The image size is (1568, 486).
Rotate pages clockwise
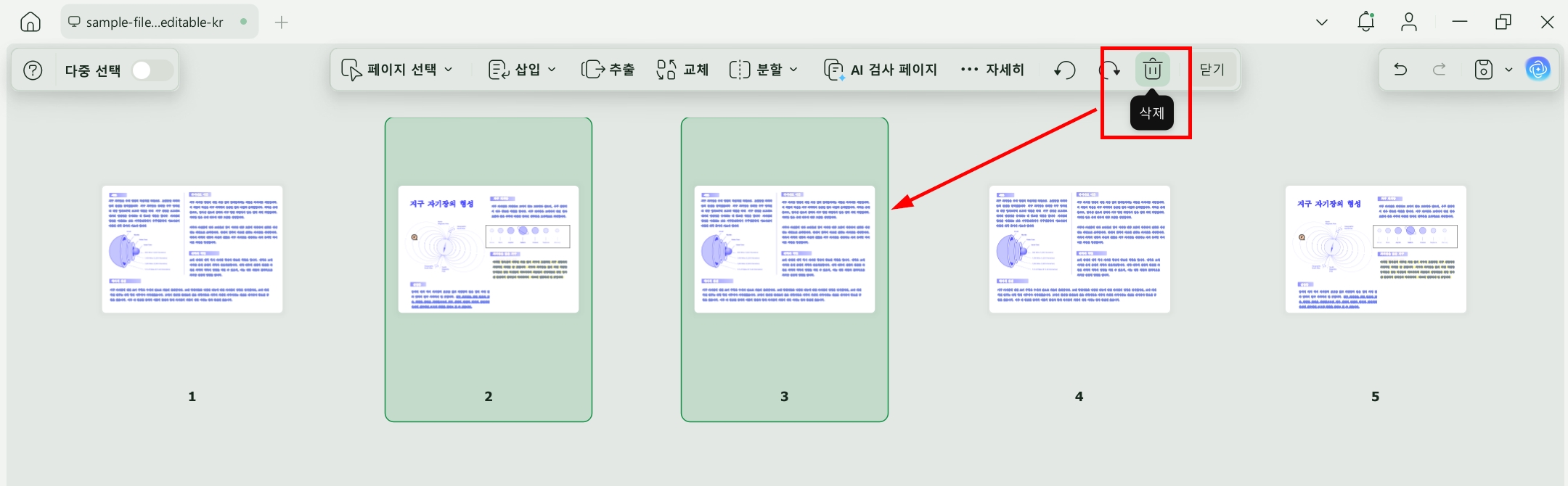point(1109,70)
